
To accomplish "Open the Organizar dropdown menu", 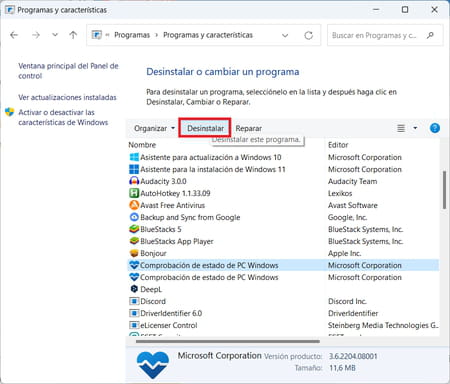I will (x=154, y=128).
